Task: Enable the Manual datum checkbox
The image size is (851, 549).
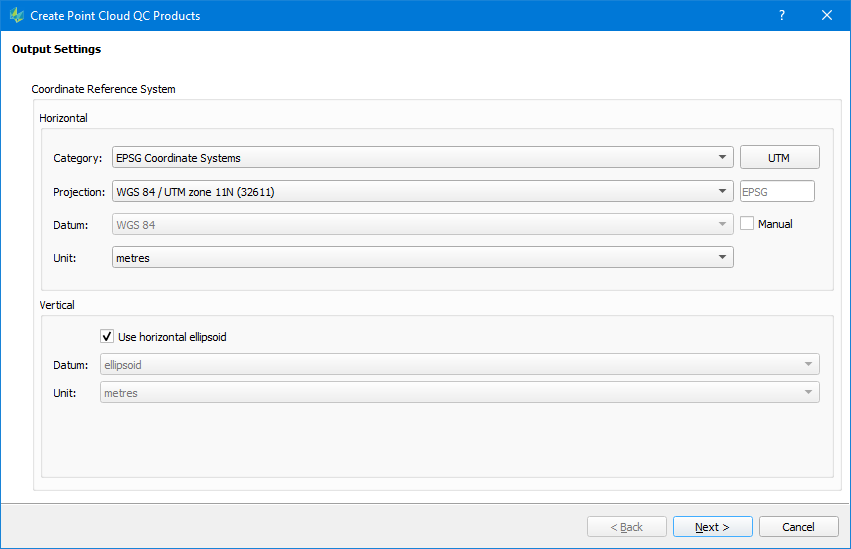Action: 747,224
